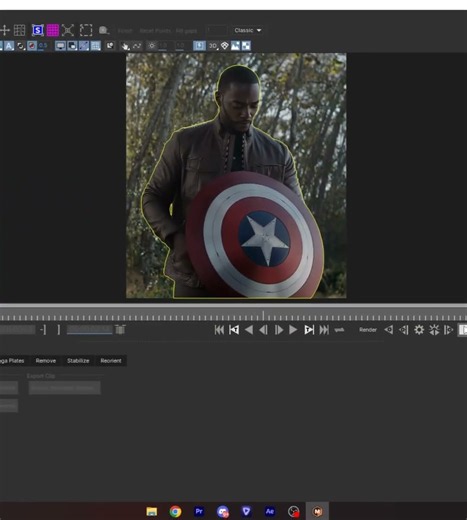
Task: Click the greyed magnetic spline brush icon
Action: coord(104,30)
